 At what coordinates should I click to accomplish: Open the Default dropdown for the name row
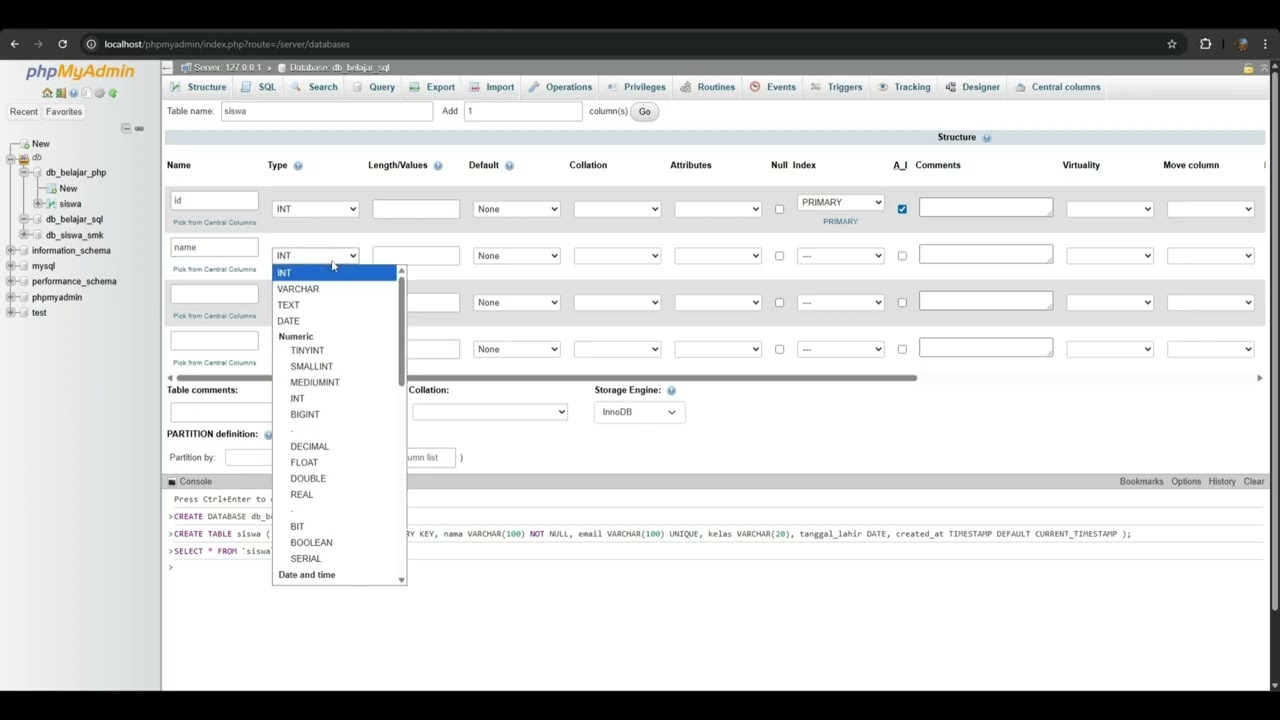(516, 256)
